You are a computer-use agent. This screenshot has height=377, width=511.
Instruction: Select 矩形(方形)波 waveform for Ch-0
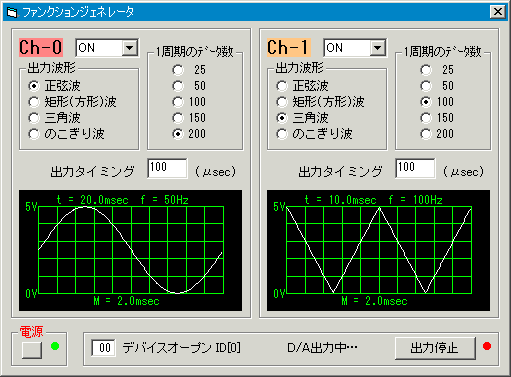(x=72, y=102)
